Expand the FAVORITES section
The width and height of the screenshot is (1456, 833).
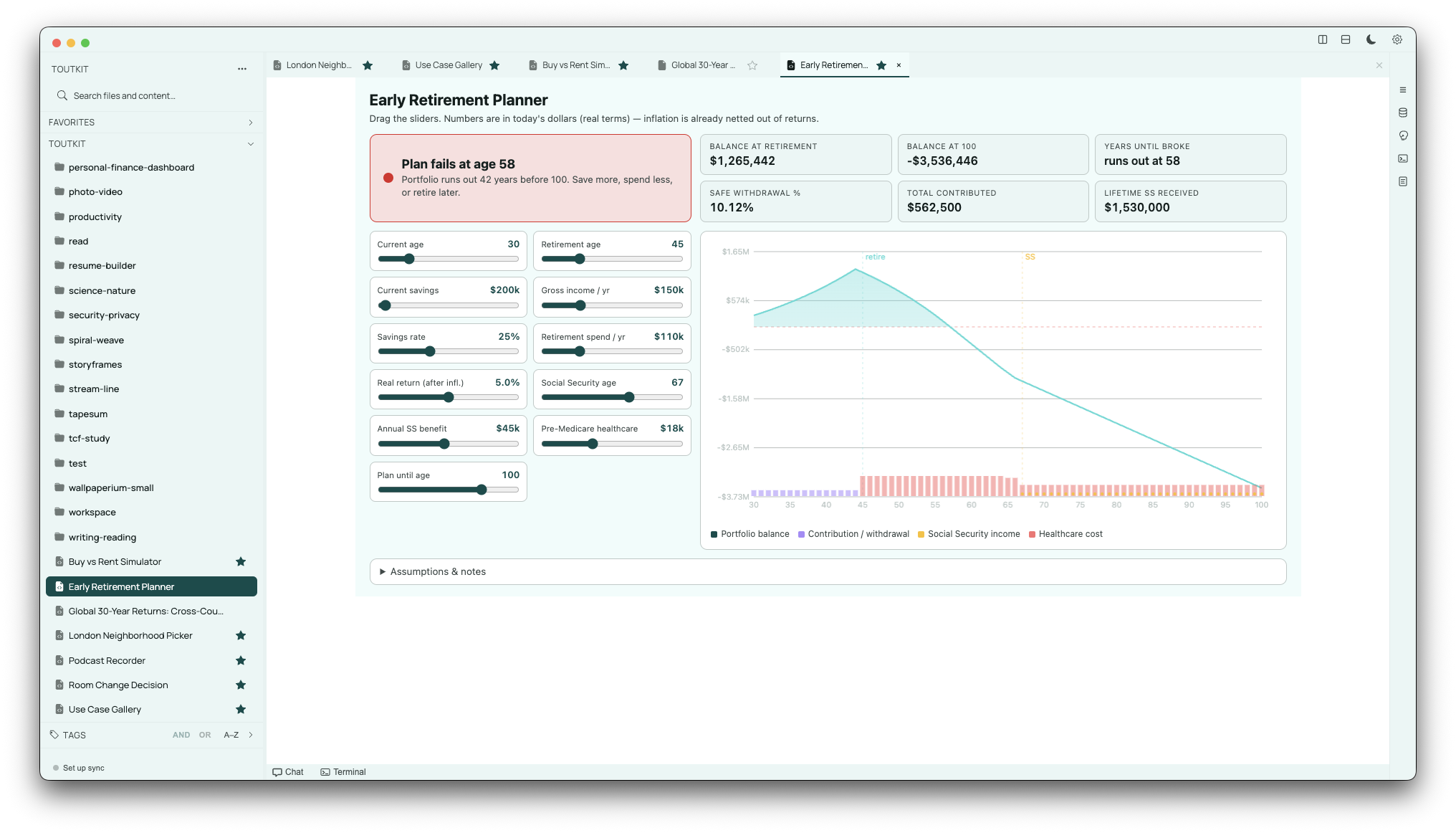(x=251, y=123)
